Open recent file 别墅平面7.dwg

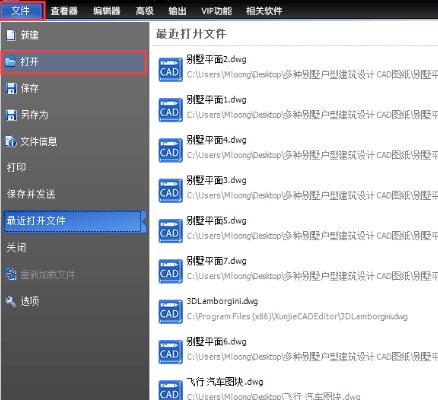pyautogui.click(x=216, y=261)
